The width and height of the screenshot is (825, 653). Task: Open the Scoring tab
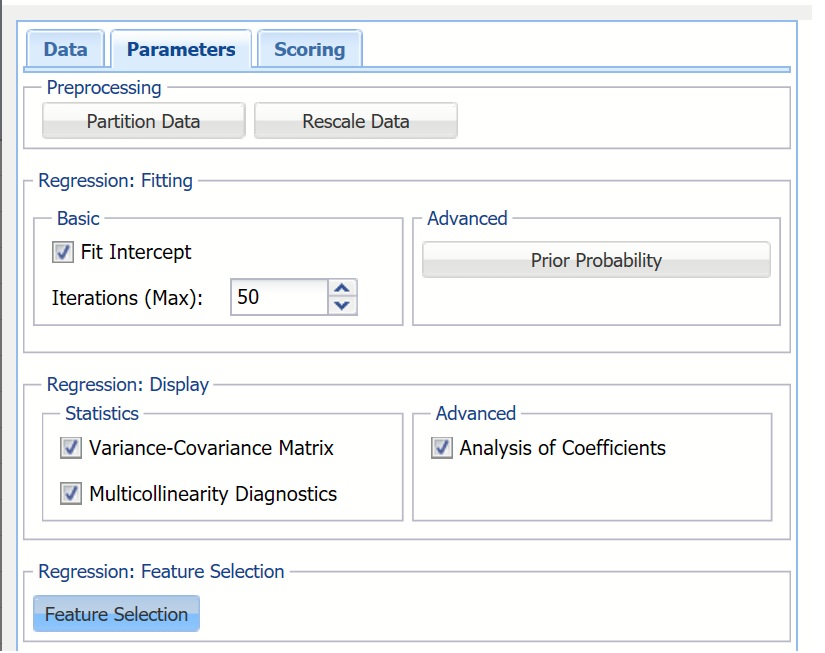point(309,49)
